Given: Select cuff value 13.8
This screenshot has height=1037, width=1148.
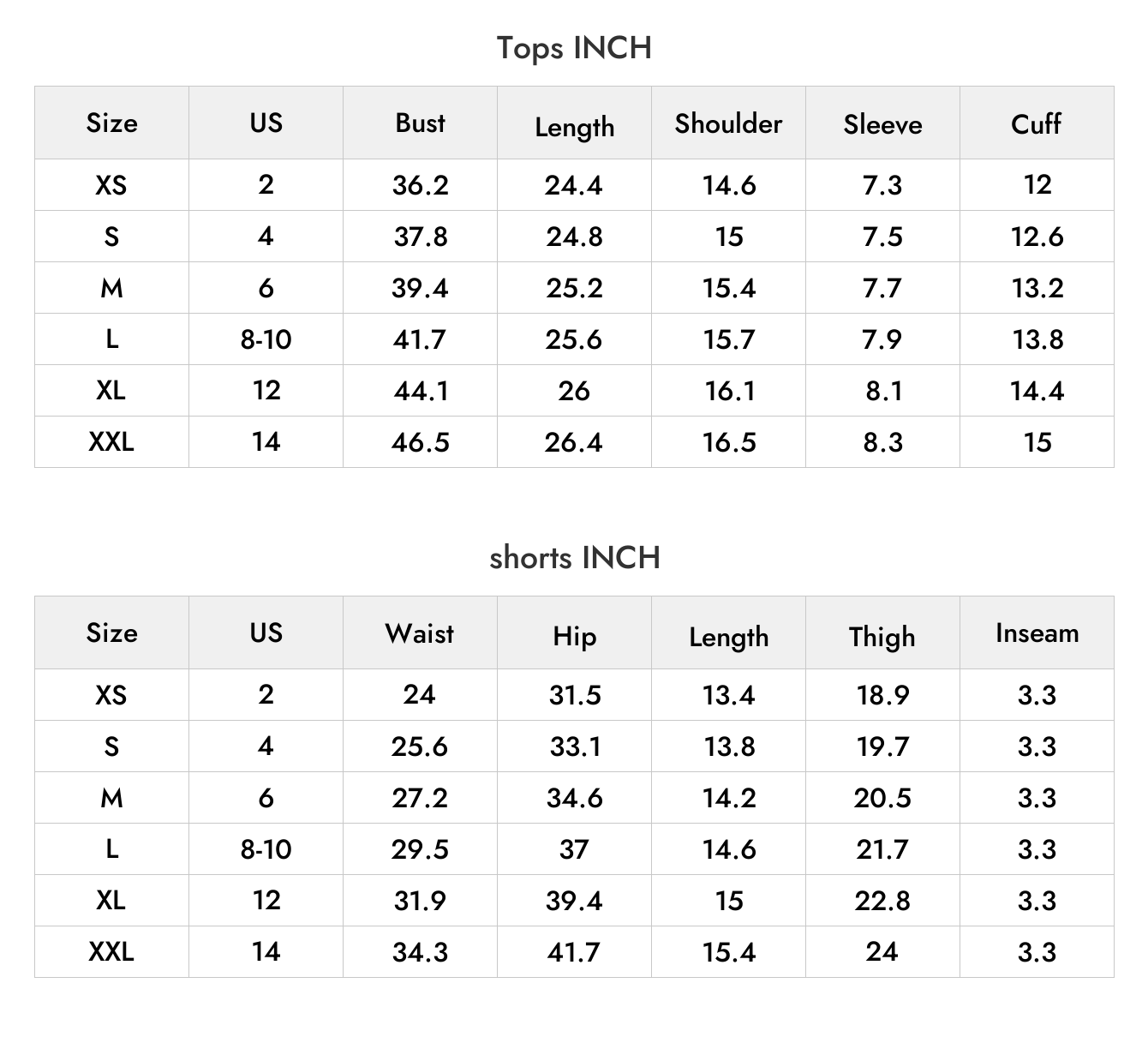Looking at the screenshot, I should coord(1037,339).
